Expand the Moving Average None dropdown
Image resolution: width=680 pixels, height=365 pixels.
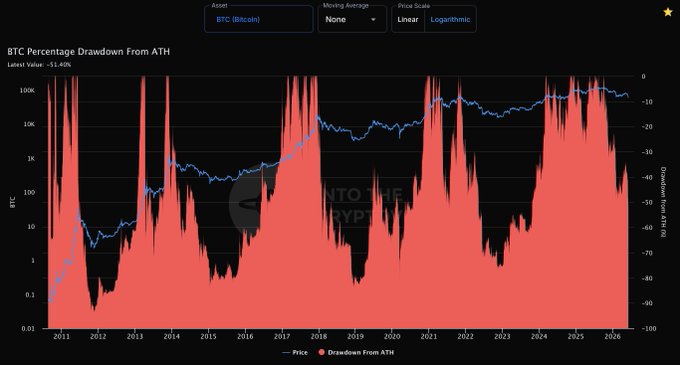pyautogui.click(x=352, y=20)
